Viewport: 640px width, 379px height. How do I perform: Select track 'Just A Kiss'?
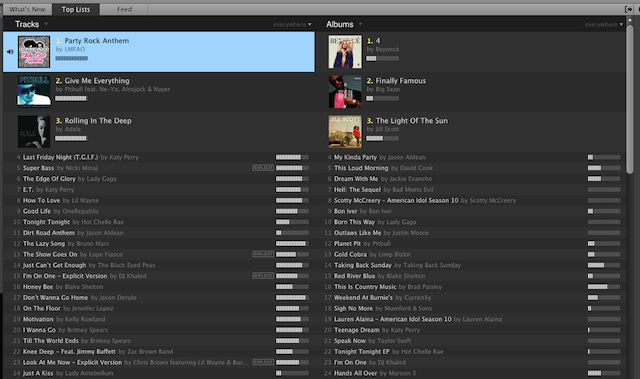[x=38, y=373]
